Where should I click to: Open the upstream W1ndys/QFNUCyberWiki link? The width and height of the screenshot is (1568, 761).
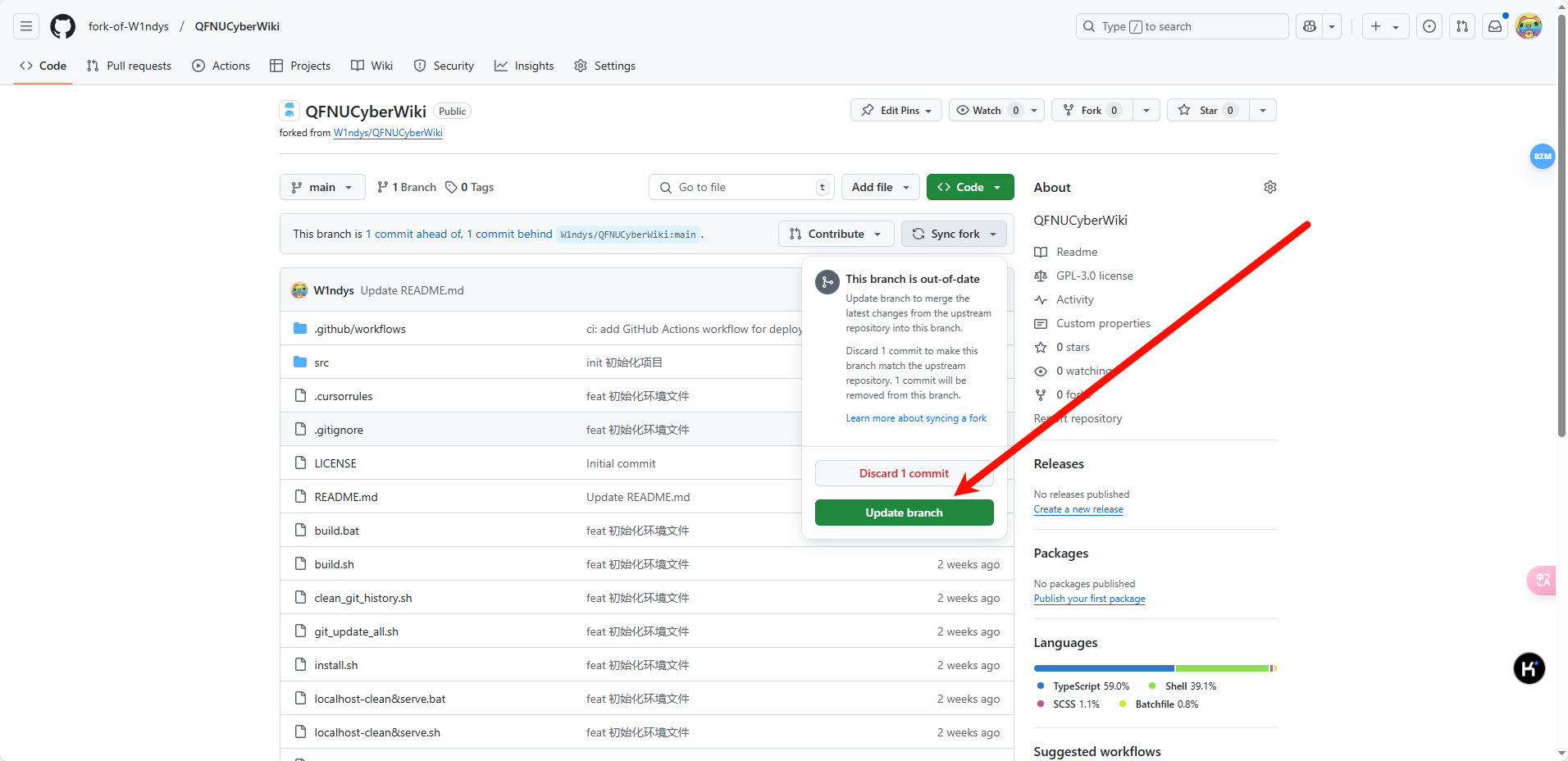click(388, 133)
